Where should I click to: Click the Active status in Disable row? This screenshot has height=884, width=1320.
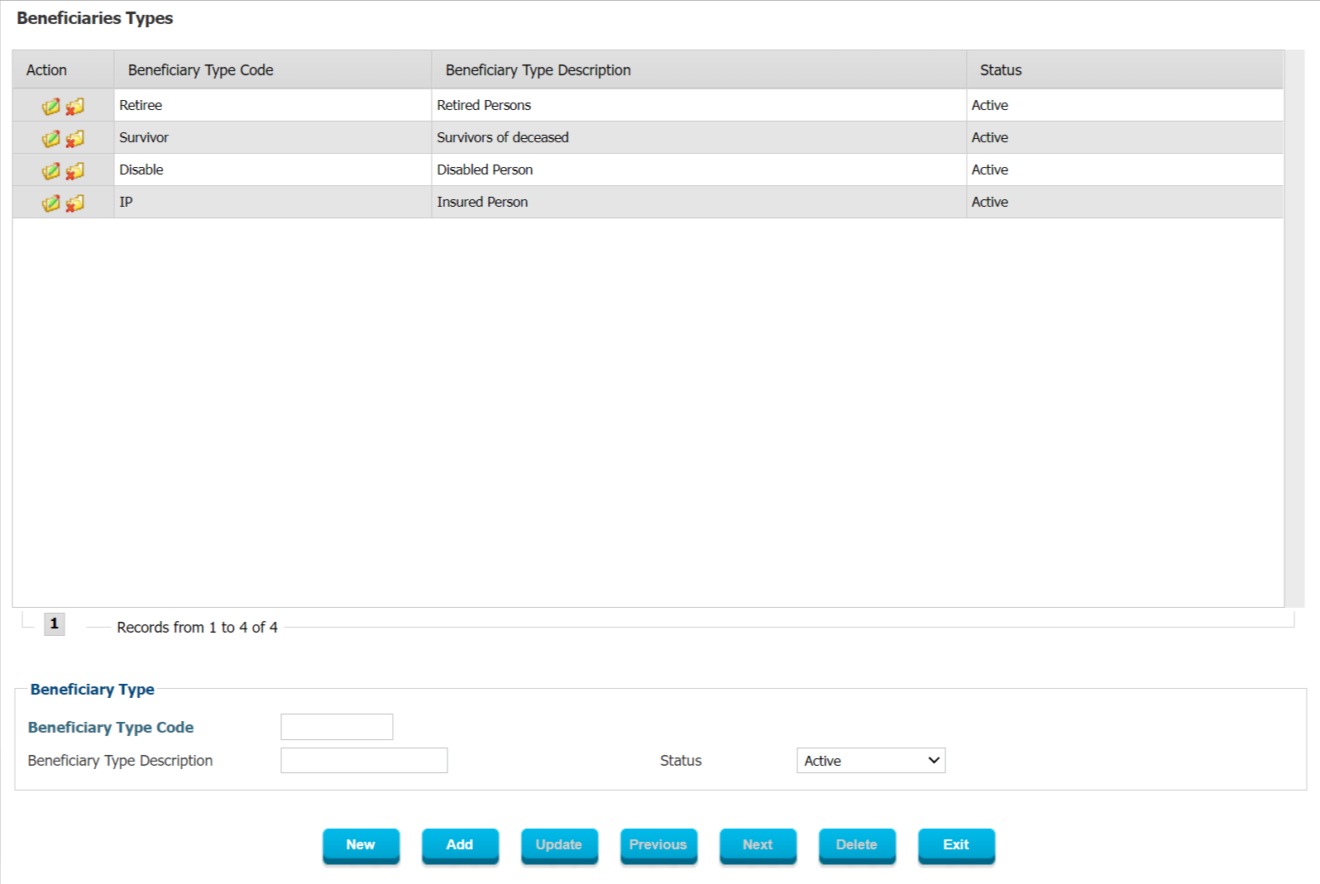tap(1125, 169)
